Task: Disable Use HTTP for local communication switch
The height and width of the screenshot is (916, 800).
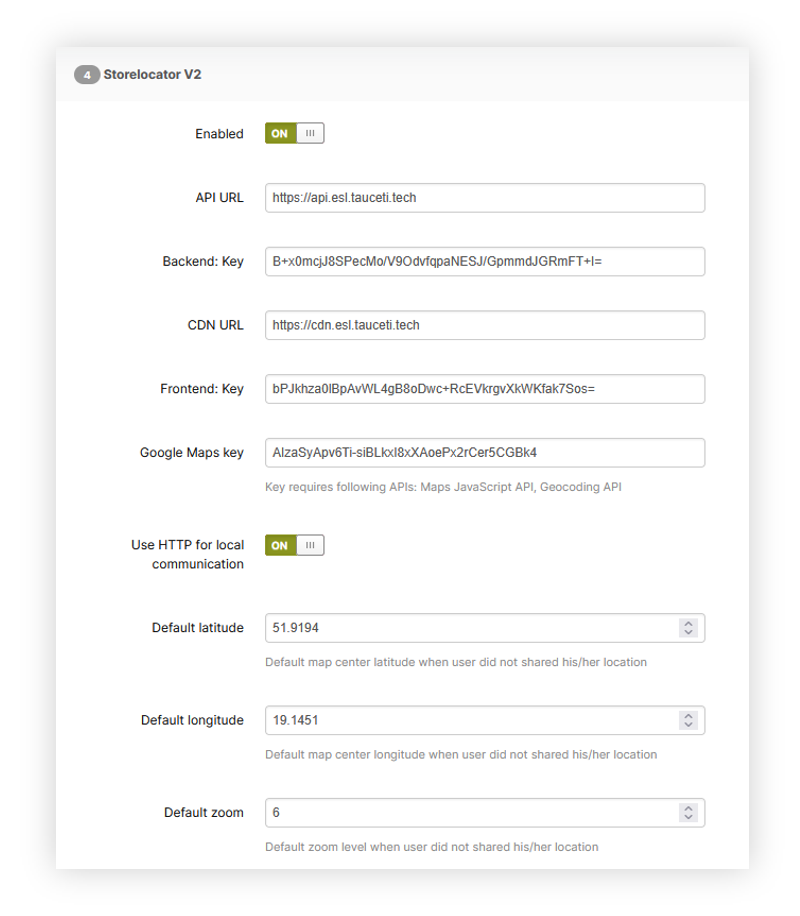Action: (294, 545)
